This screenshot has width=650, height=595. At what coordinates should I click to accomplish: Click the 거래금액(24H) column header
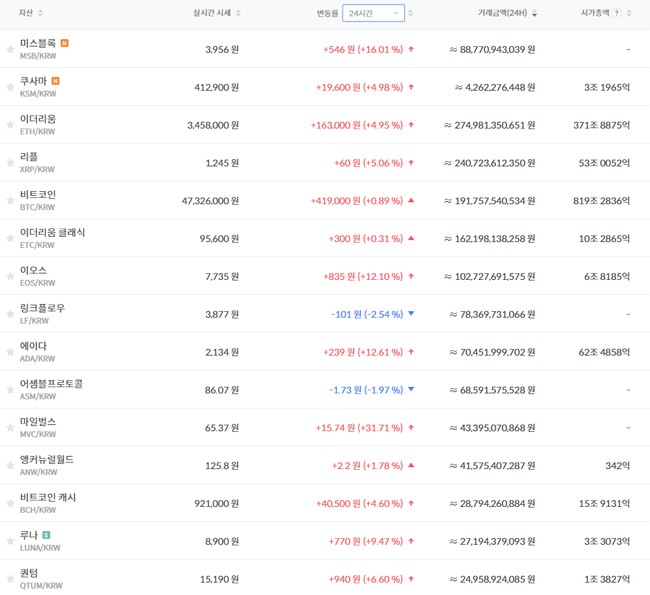(x=502, y=13)
